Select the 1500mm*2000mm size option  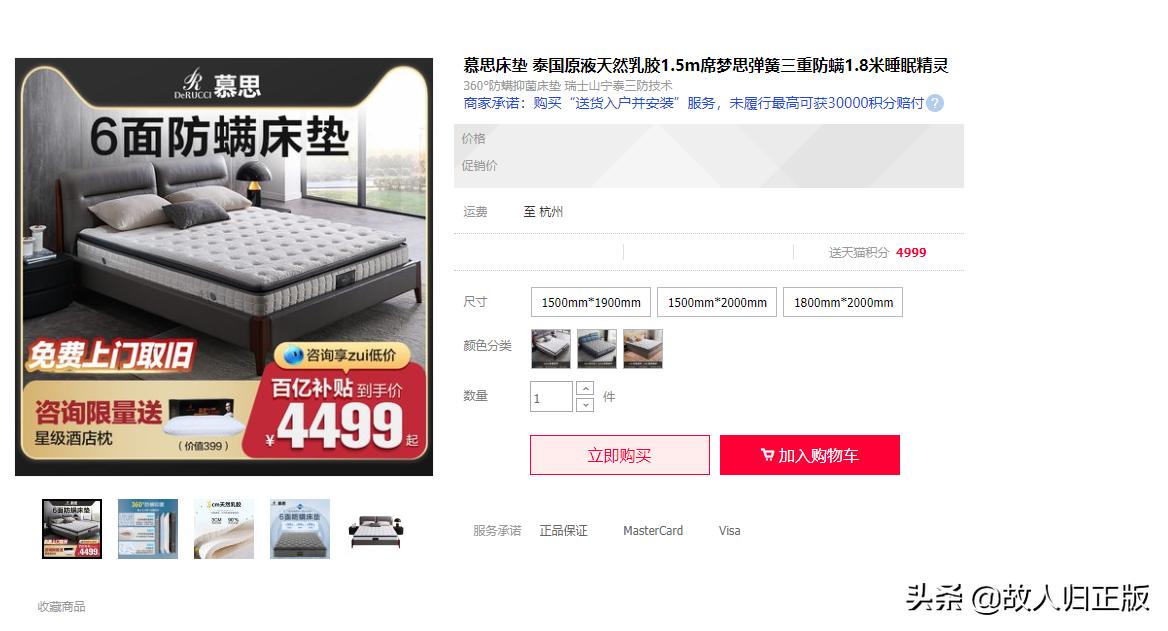pos(717,302)
